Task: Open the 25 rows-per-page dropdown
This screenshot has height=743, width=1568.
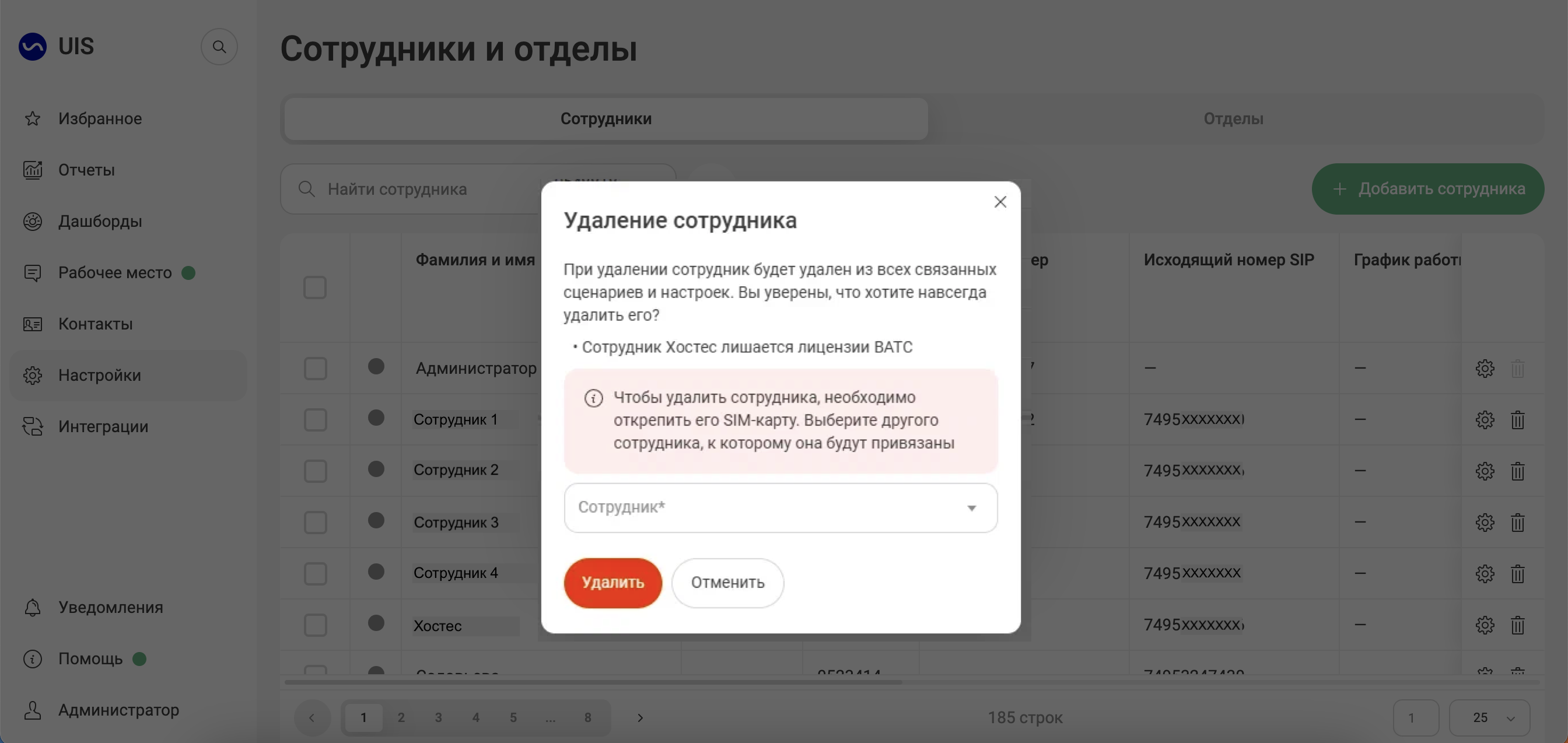Action: 1489,717
